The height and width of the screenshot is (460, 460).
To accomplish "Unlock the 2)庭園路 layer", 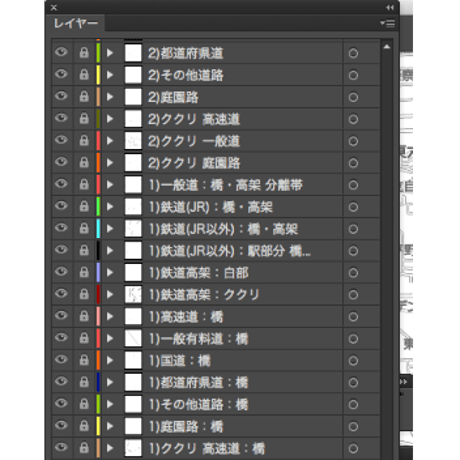I will [x=84, y=97].
